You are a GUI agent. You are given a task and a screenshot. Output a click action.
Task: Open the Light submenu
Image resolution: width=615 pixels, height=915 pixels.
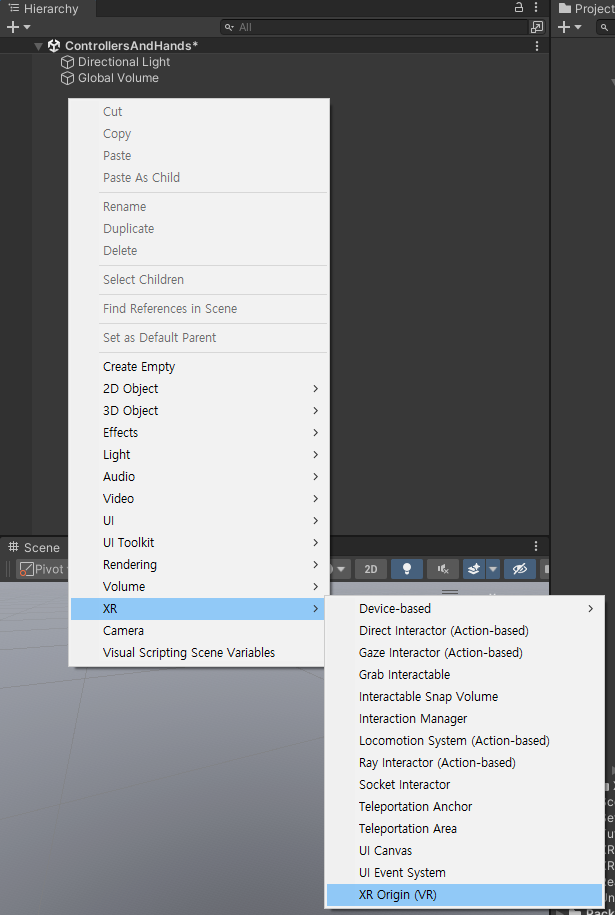click(198, 455)
